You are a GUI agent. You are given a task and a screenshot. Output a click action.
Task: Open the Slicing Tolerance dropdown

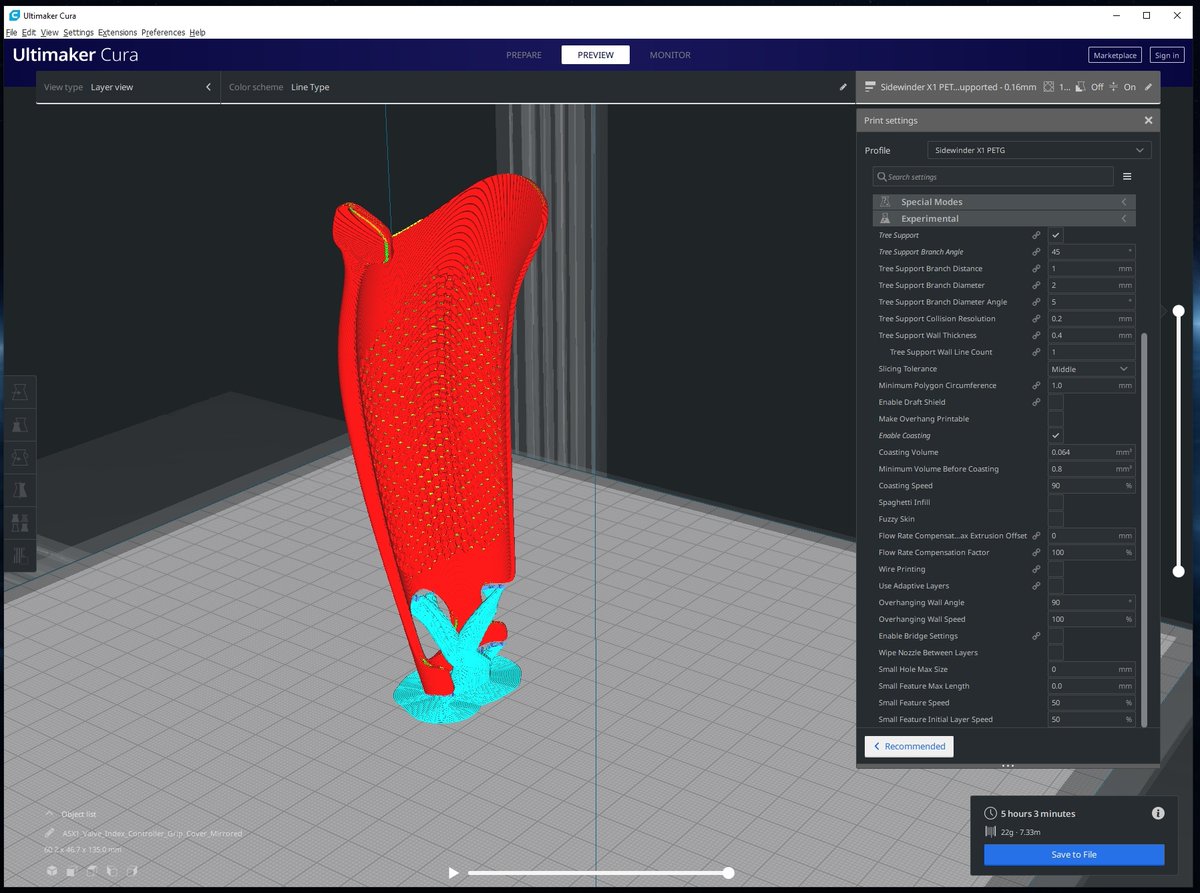click(1091, 369)
